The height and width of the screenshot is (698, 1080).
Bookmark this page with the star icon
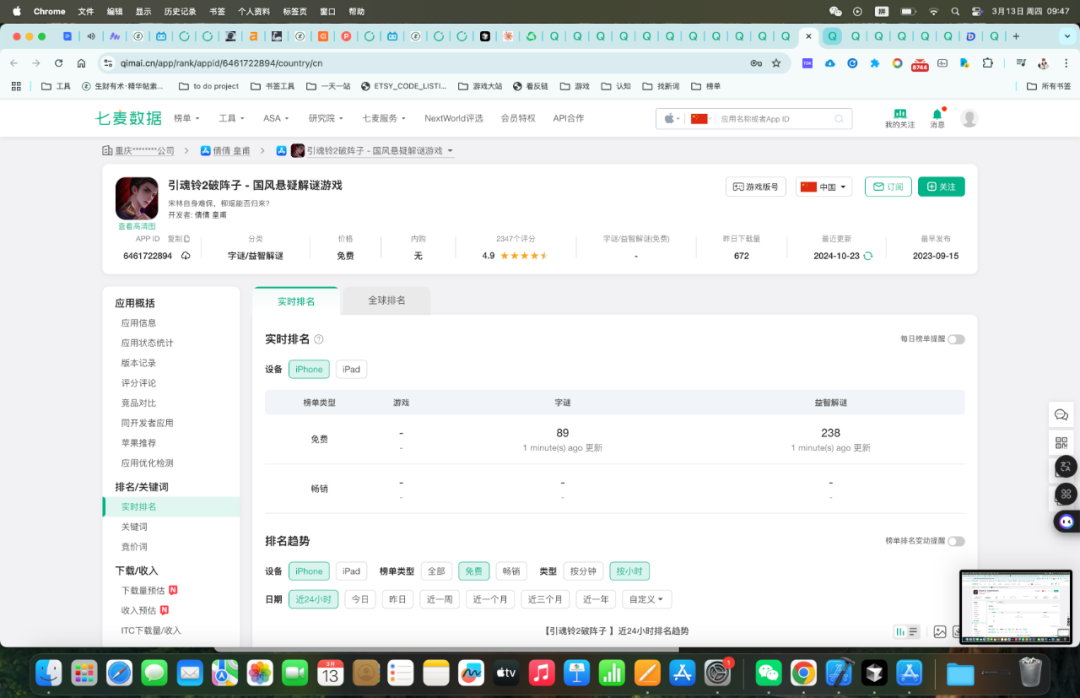click(776, 63)
